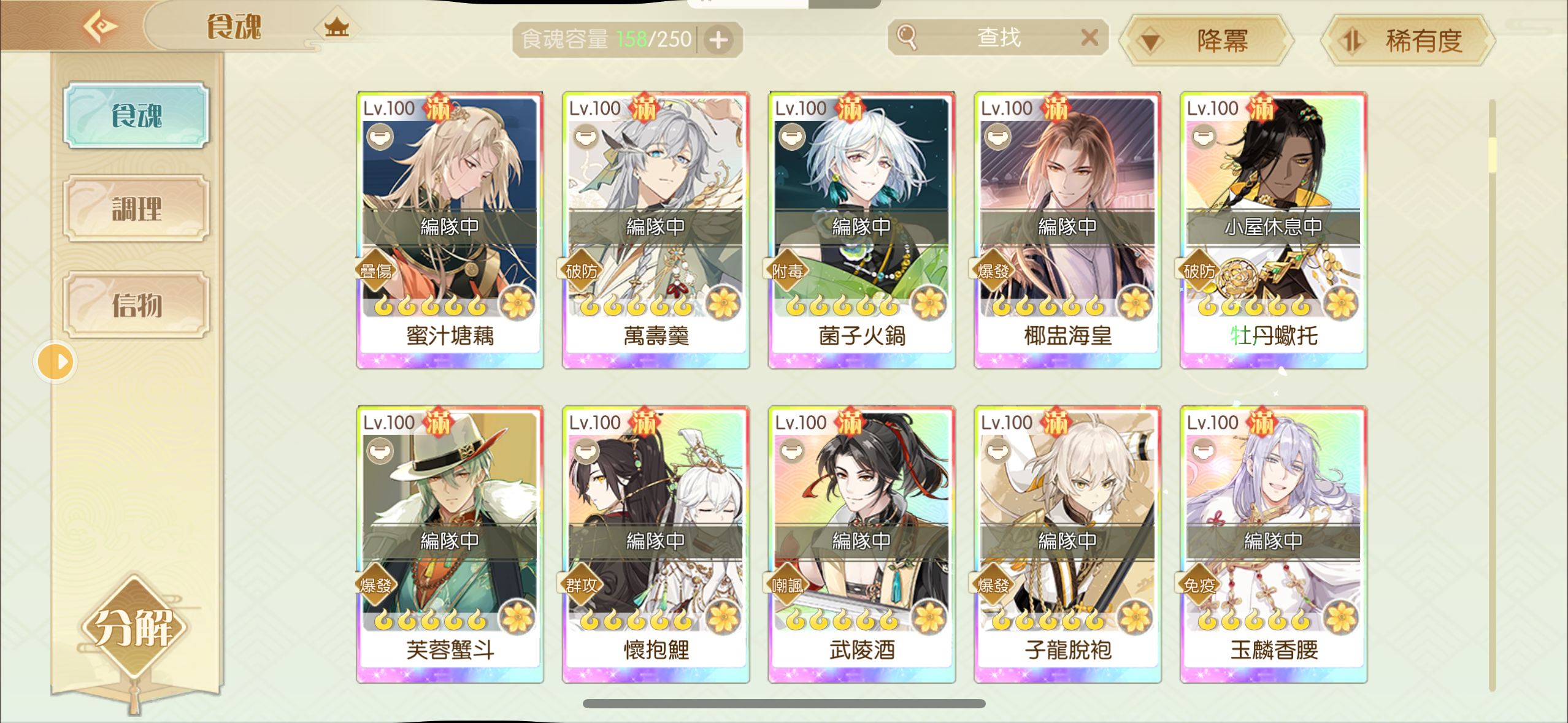The width and height of the screenshot is (1568, 723).
Task: Clear the search with X icon
Action: pos(1089,37)
